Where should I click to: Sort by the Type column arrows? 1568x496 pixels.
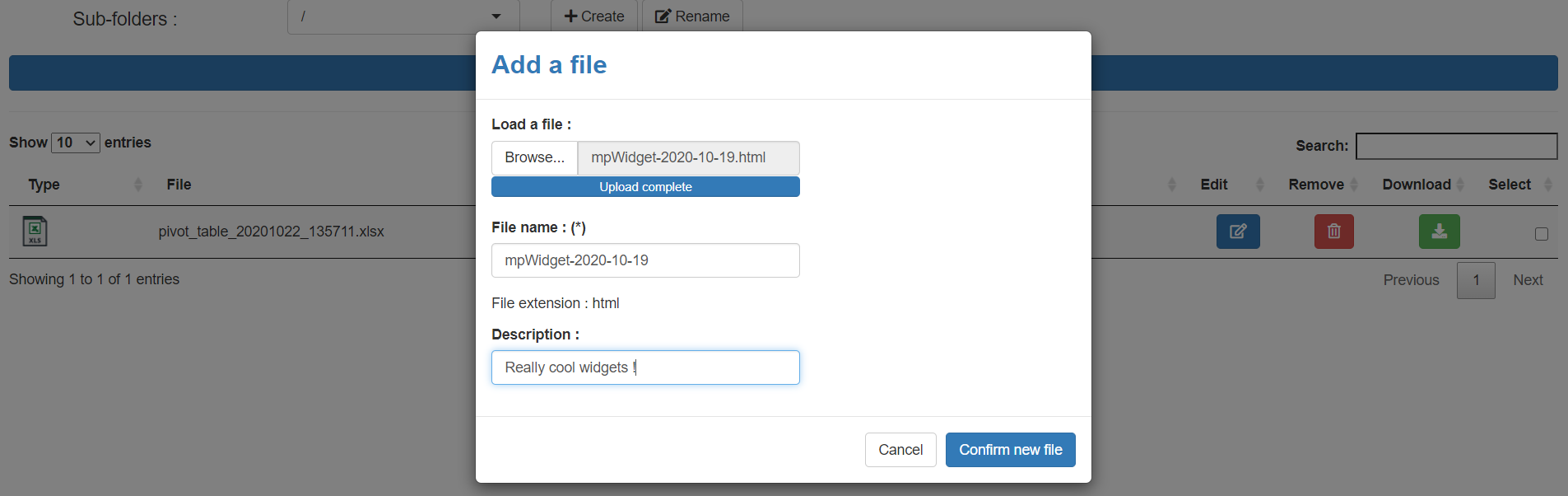[137, 185]
